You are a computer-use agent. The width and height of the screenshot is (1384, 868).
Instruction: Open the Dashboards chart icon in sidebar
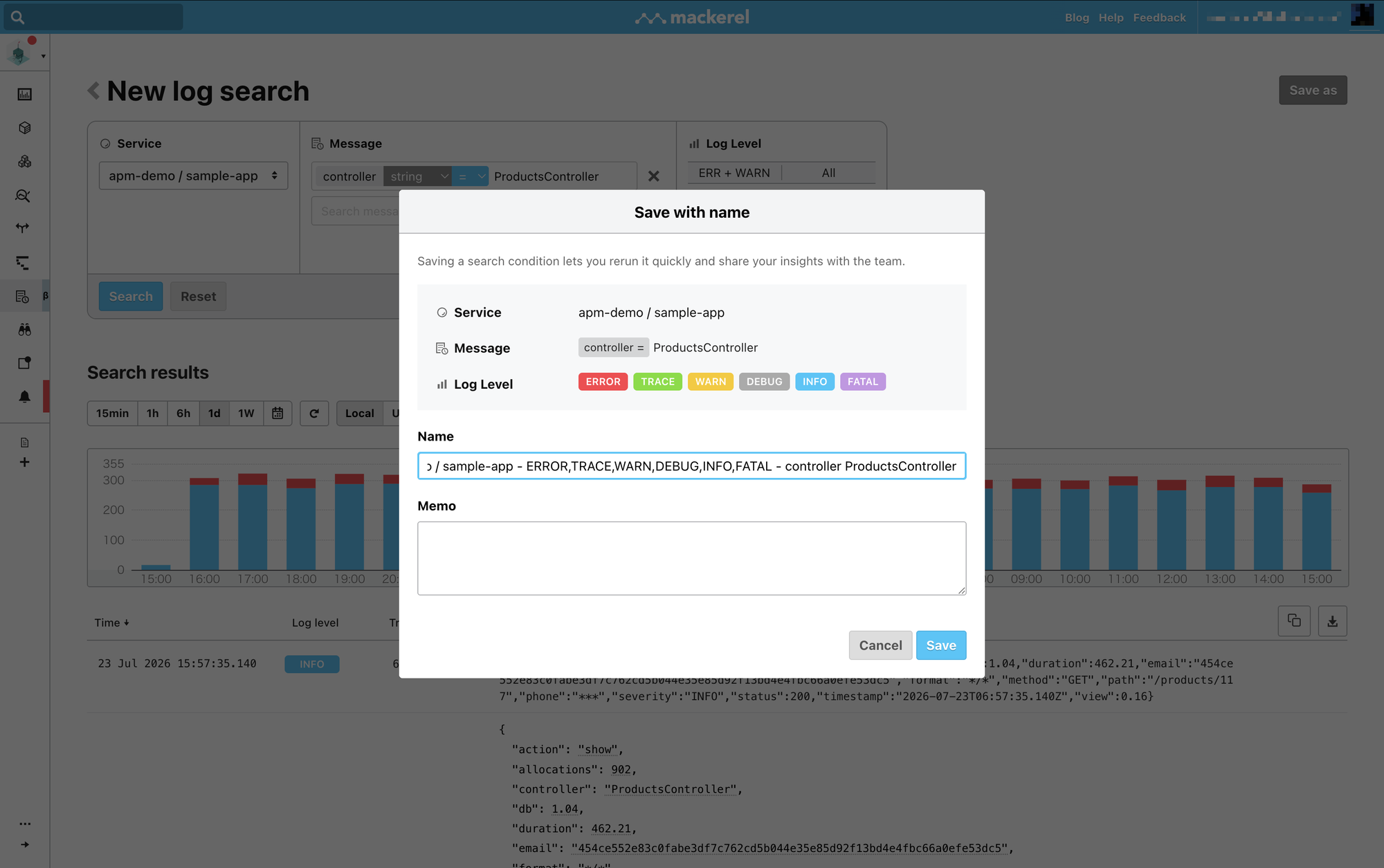coord(24,94)
